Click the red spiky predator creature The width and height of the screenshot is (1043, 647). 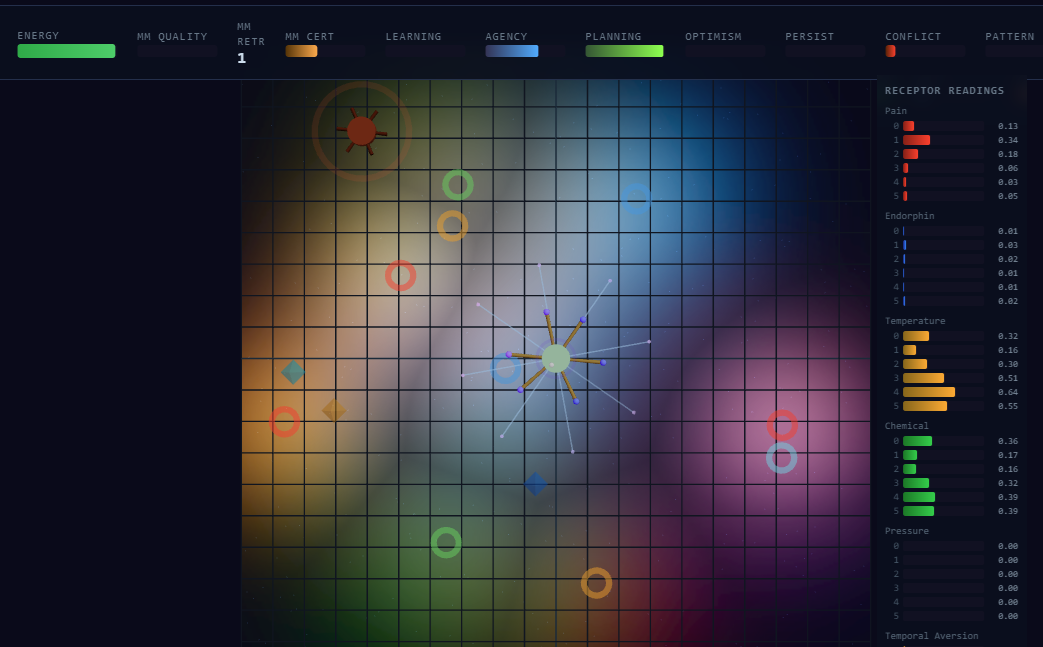(x=362, y=131)
